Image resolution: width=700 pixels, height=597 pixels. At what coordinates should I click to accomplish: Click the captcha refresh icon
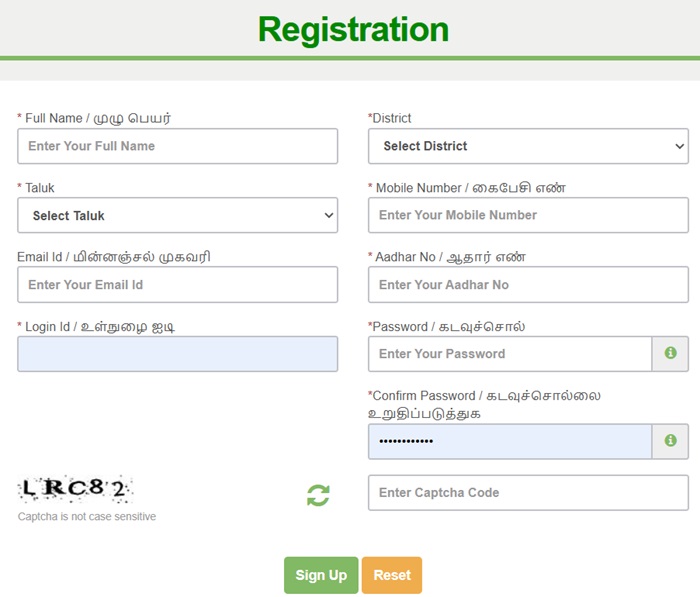[x=318, y=494]
